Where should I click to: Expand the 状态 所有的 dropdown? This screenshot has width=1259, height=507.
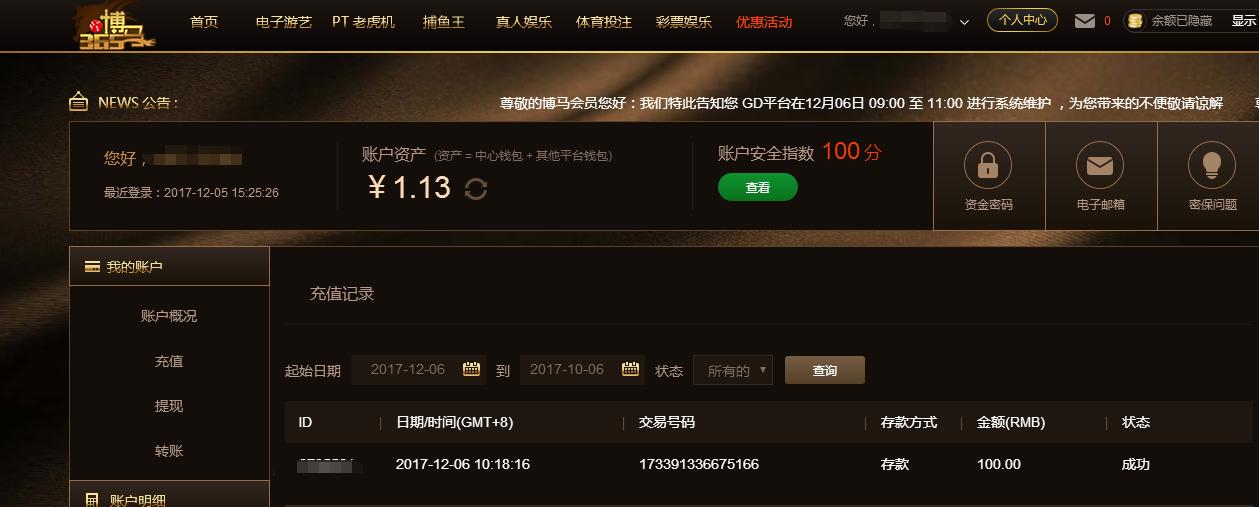pyautogui.click(x=733, y=370)
